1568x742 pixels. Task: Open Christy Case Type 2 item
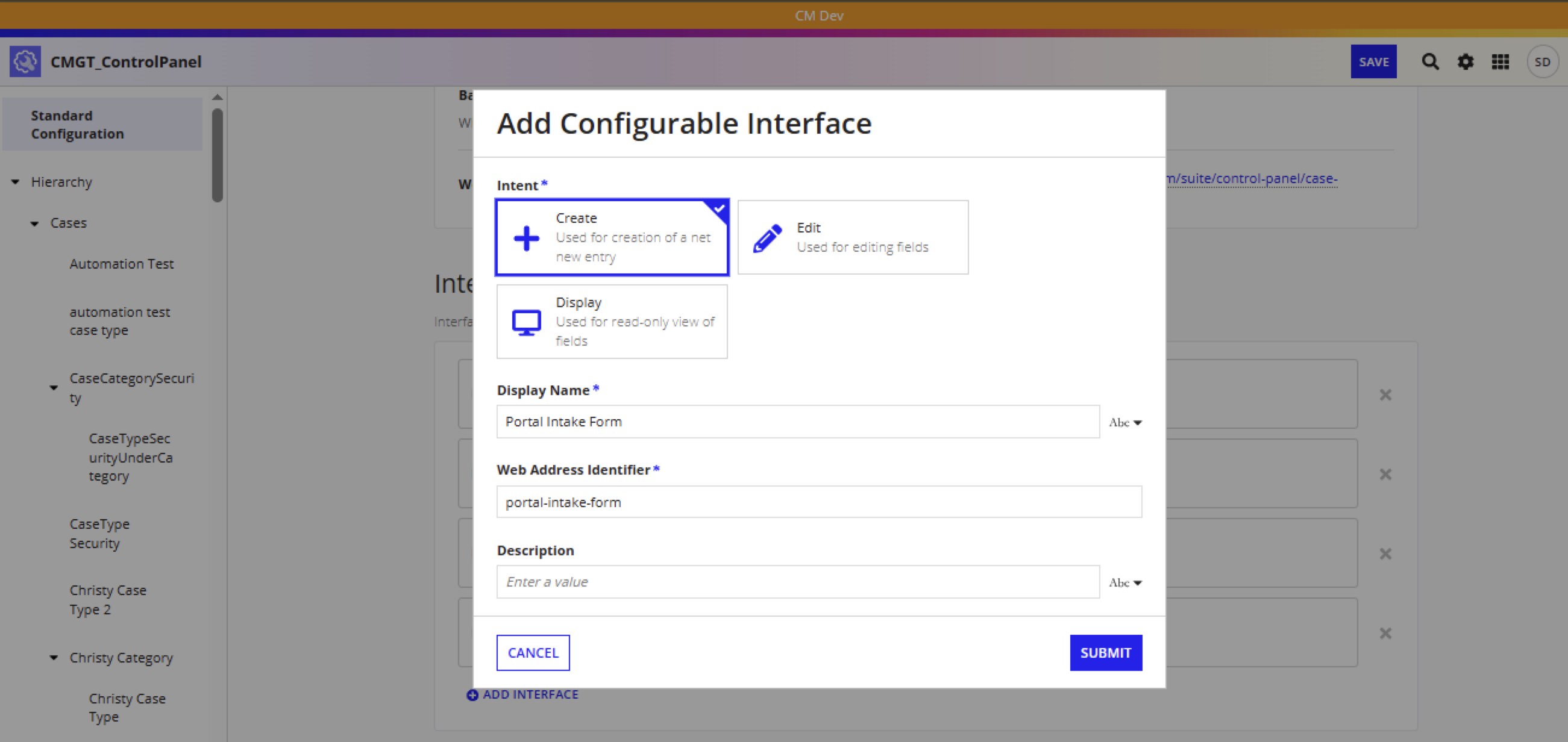pos(108,600)
